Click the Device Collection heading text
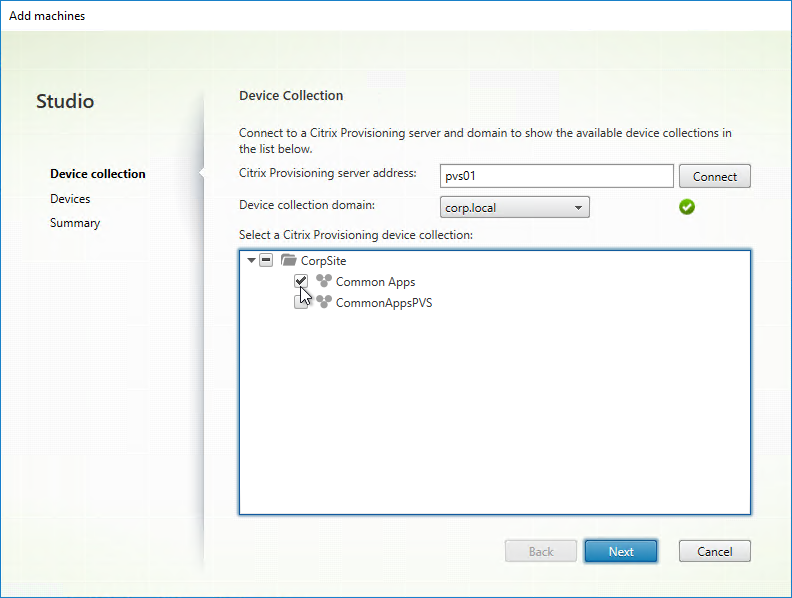792x598 pixels. pos(291,95)
